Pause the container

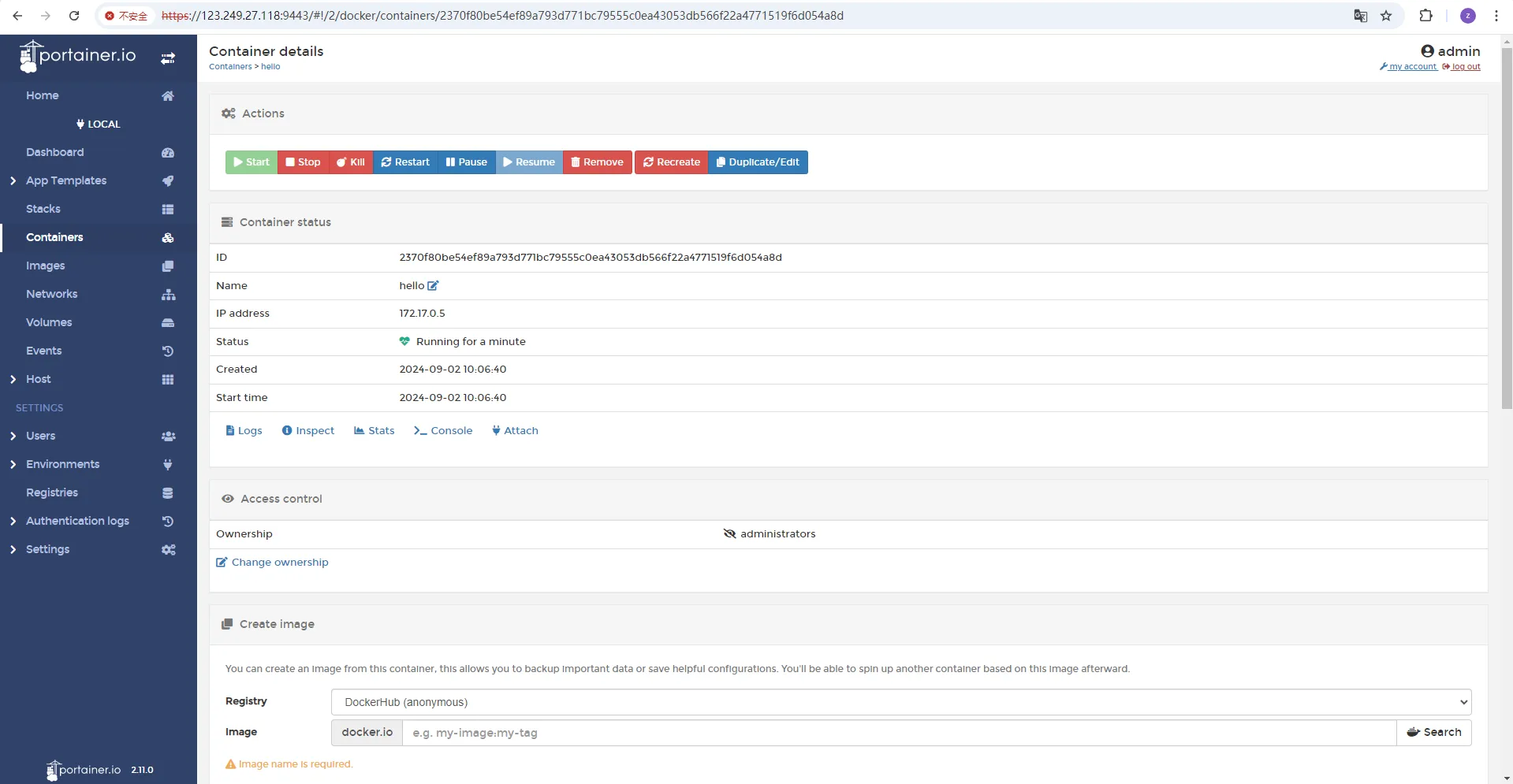tap(467, 162)
